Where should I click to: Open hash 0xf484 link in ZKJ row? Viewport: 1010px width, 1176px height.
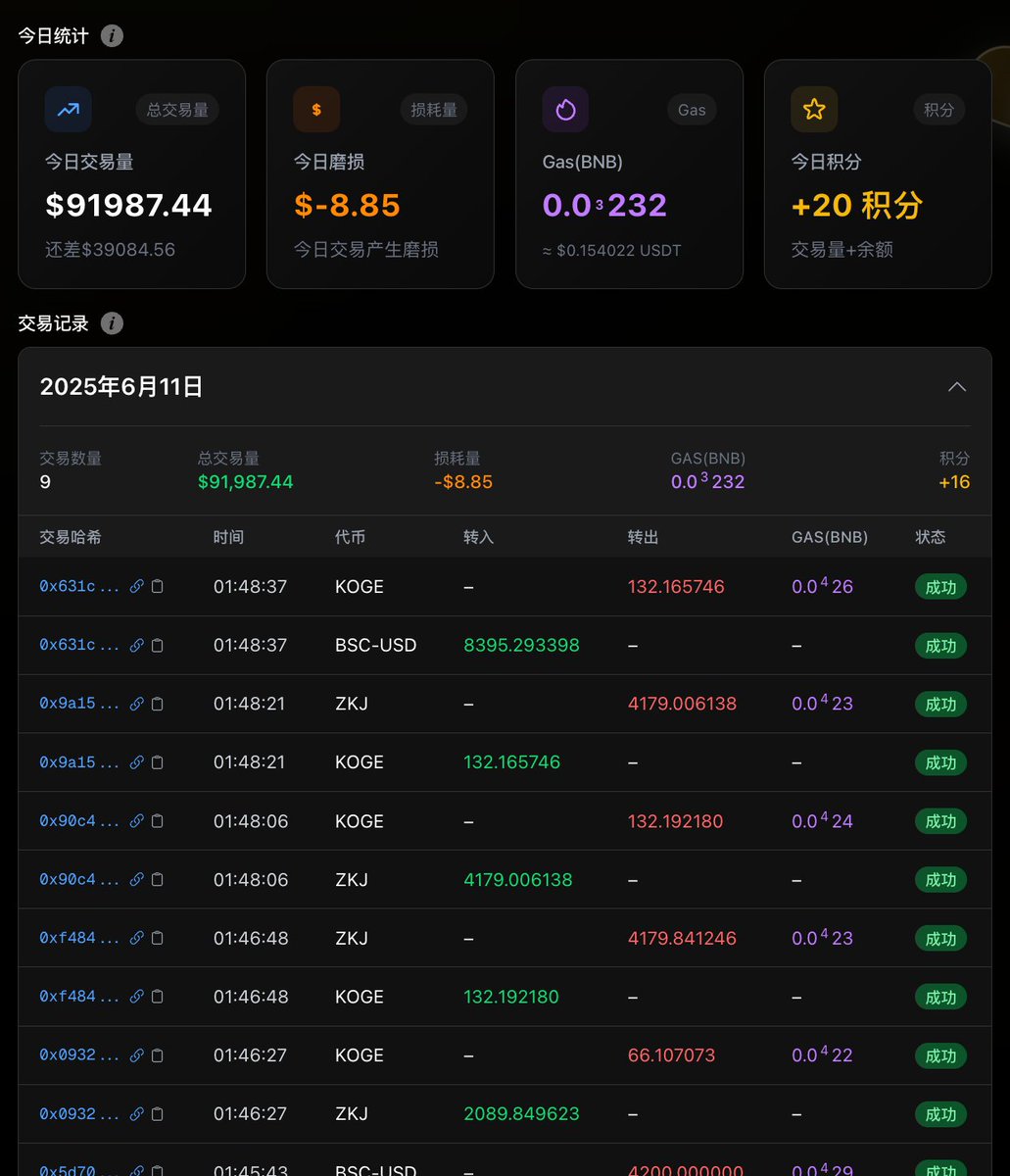(79, 938)
